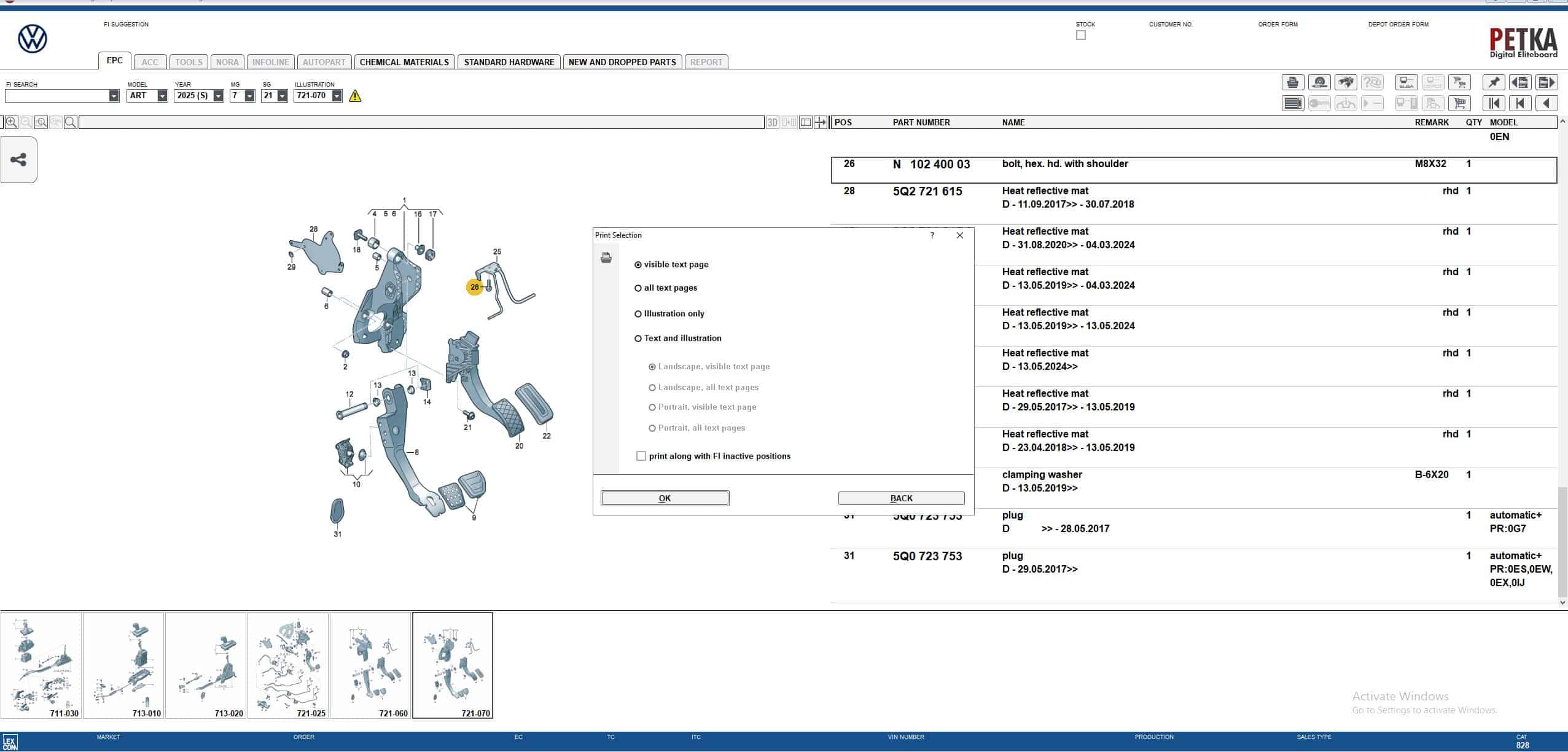1568x752 pixels.
Task: Click the printer icon in the toolbar
Action: click(x=1292, y=82)
